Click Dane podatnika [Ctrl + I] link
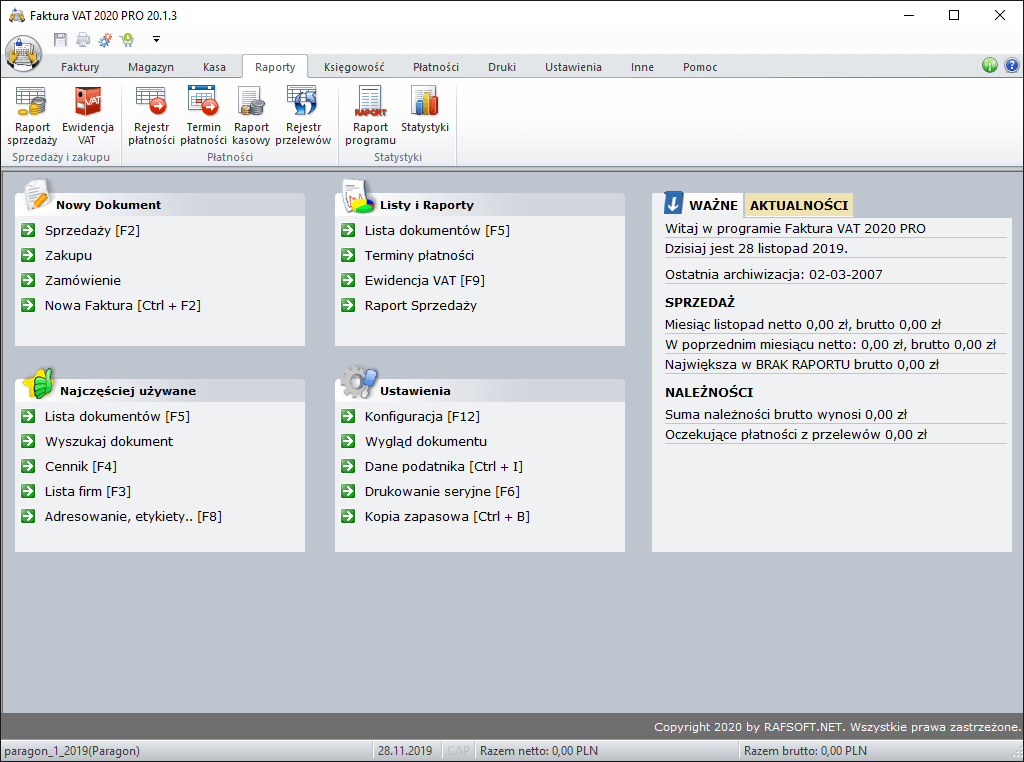Screen dimensions: 1024x762 443,466
